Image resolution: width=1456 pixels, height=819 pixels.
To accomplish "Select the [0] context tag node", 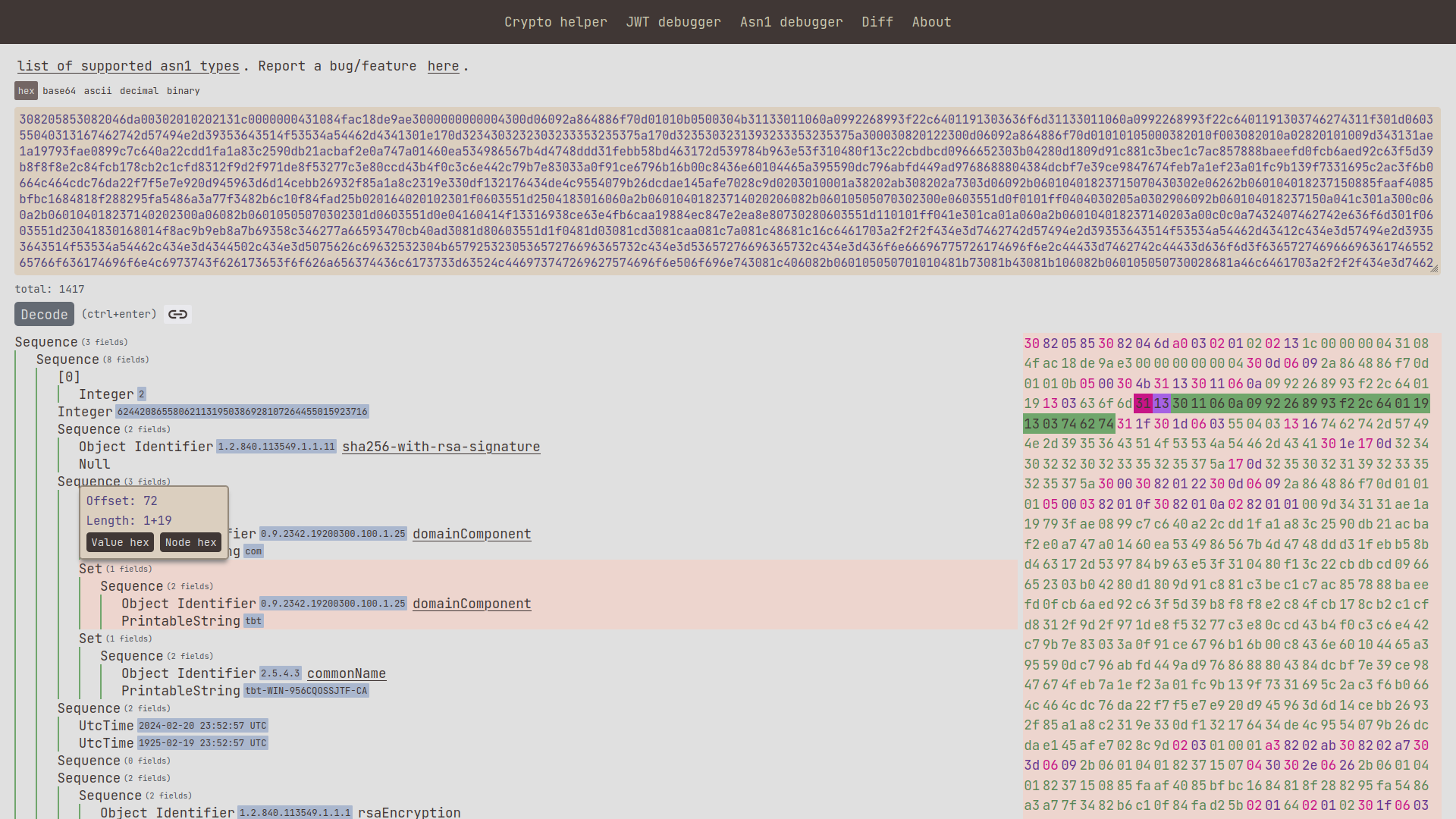I will pos(69,377).
